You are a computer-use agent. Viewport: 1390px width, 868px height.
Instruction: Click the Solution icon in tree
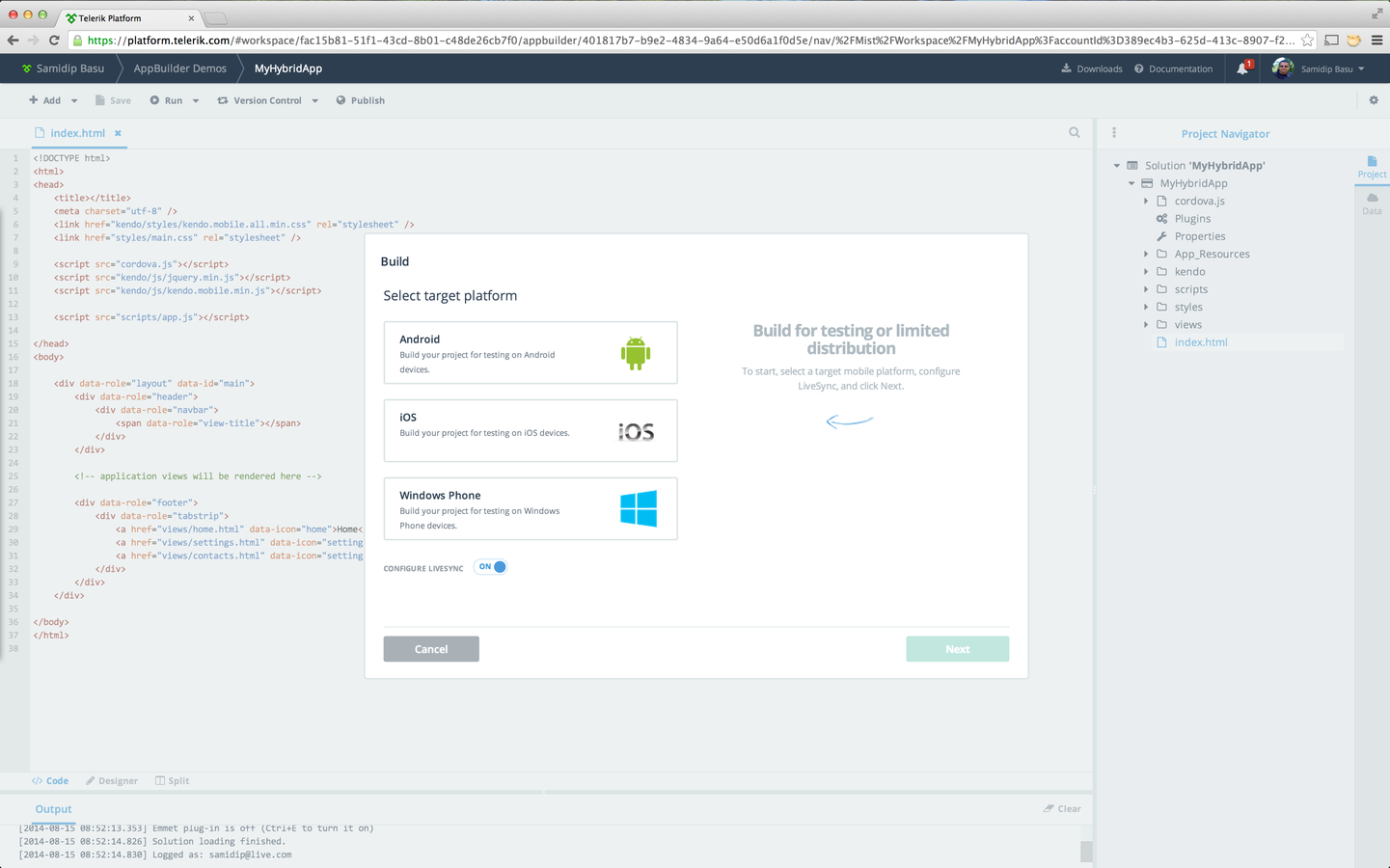(x=1132, y=166)
